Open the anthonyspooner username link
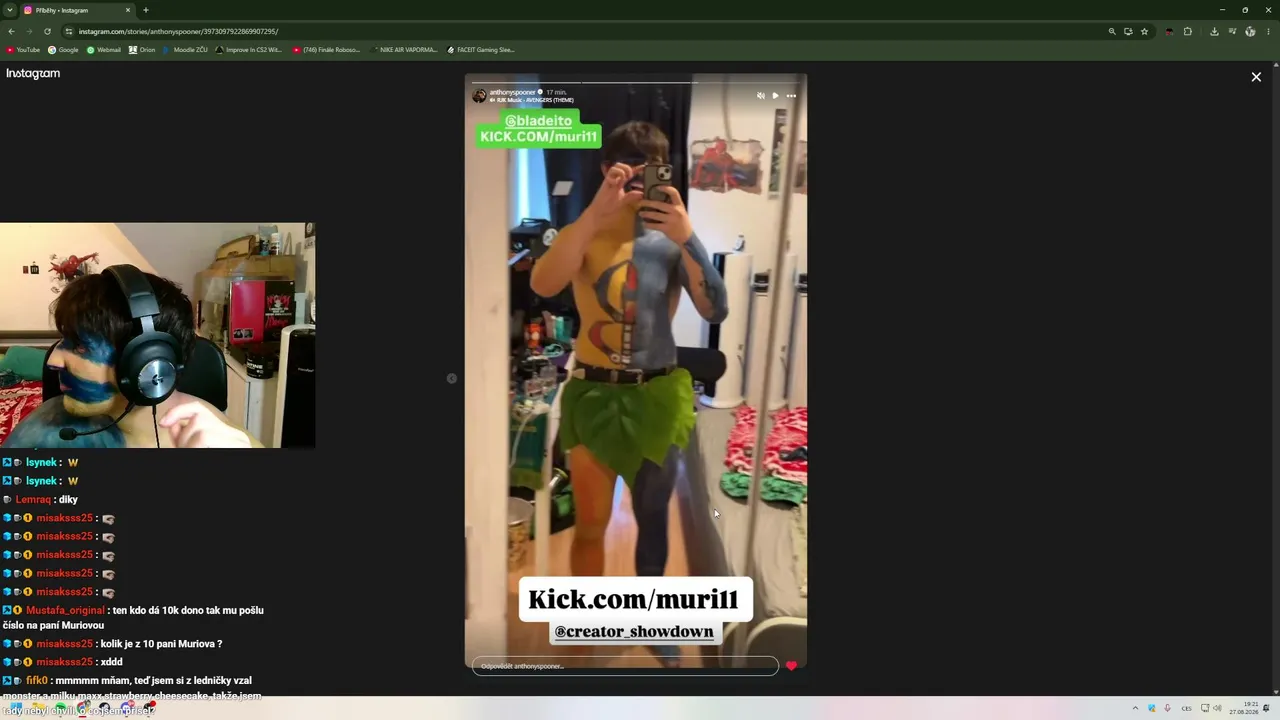1280x720 pixels. pyautogui.click(x=512, y=92)
